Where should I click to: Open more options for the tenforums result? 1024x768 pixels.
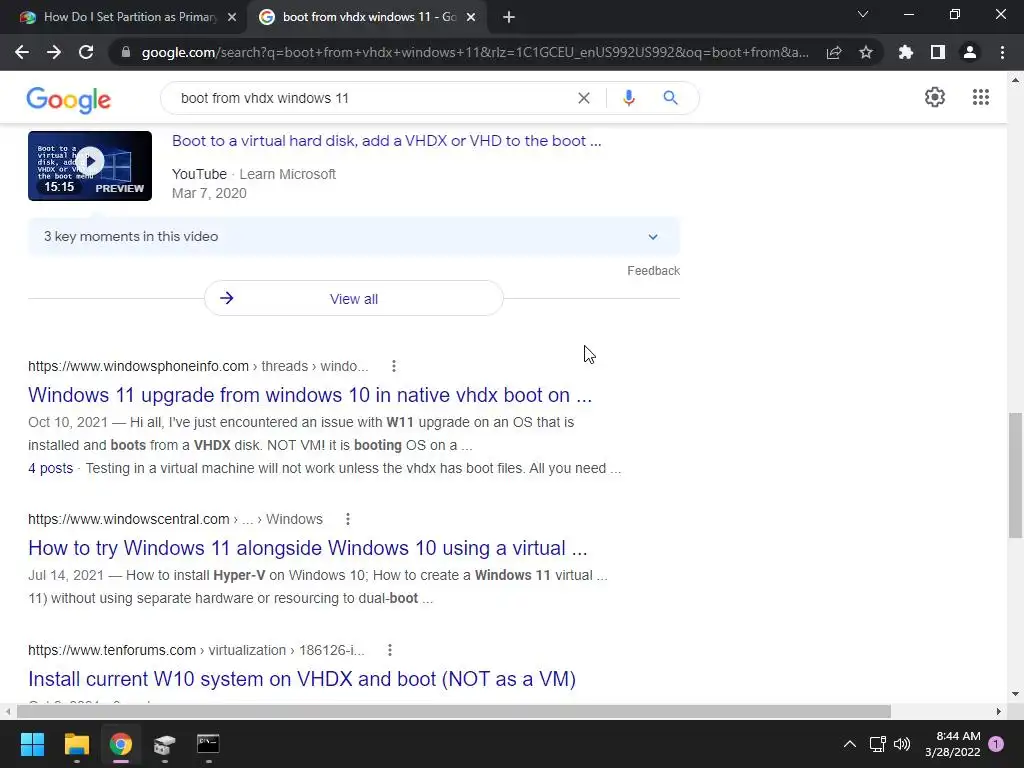(x=390, y=650)
